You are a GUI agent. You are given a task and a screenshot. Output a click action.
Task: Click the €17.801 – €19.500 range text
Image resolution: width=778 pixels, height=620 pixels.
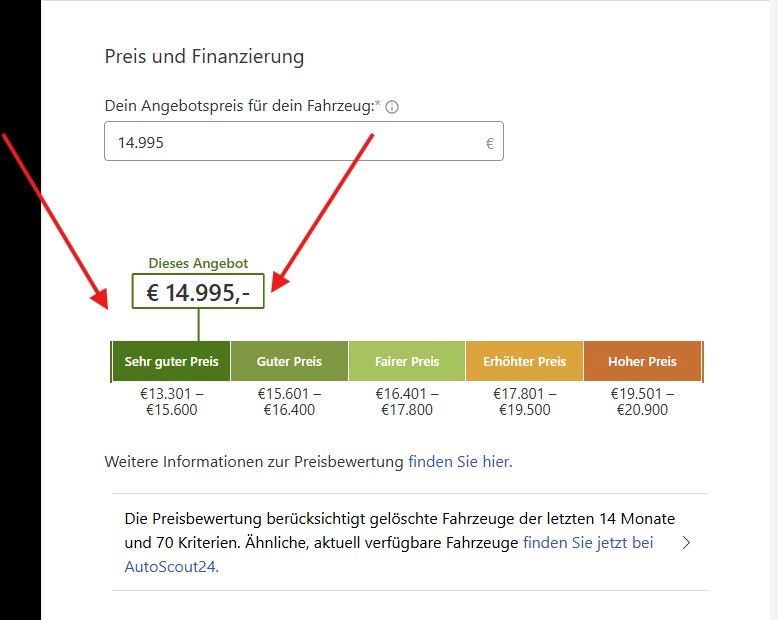coord(524,401)
